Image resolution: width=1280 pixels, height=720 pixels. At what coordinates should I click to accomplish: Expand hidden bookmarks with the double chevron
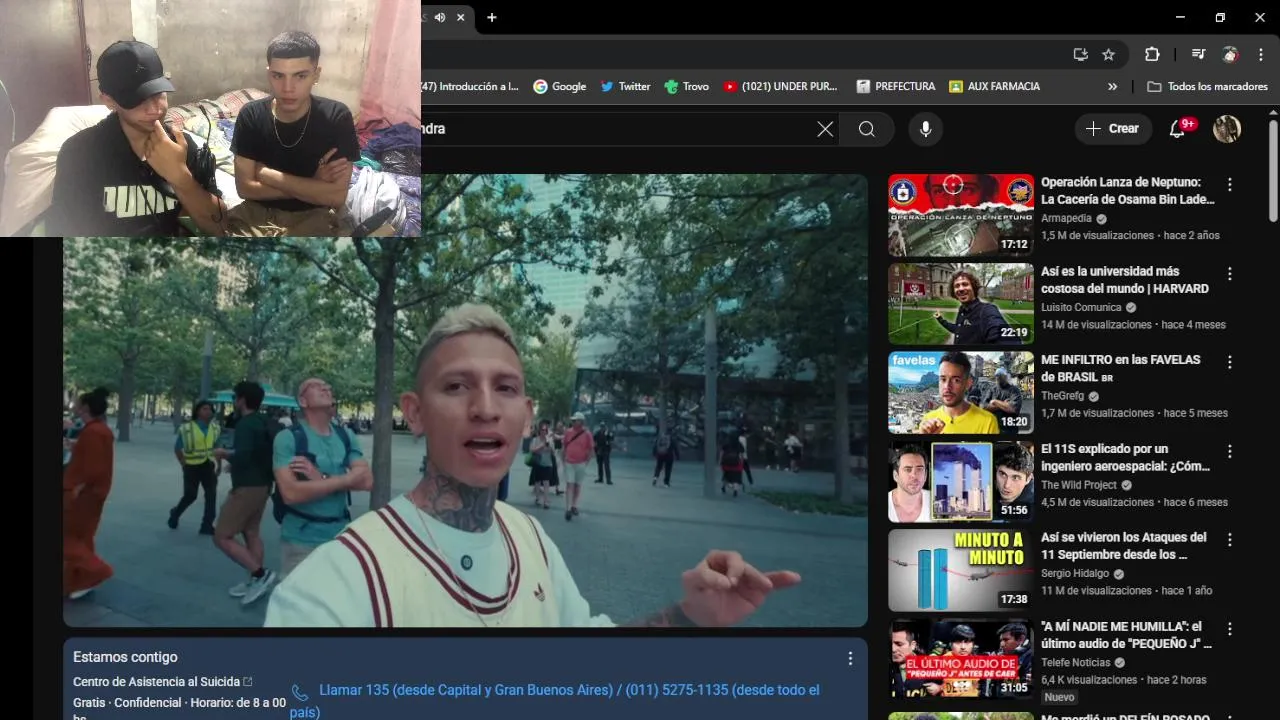(x=1112, y=87)
